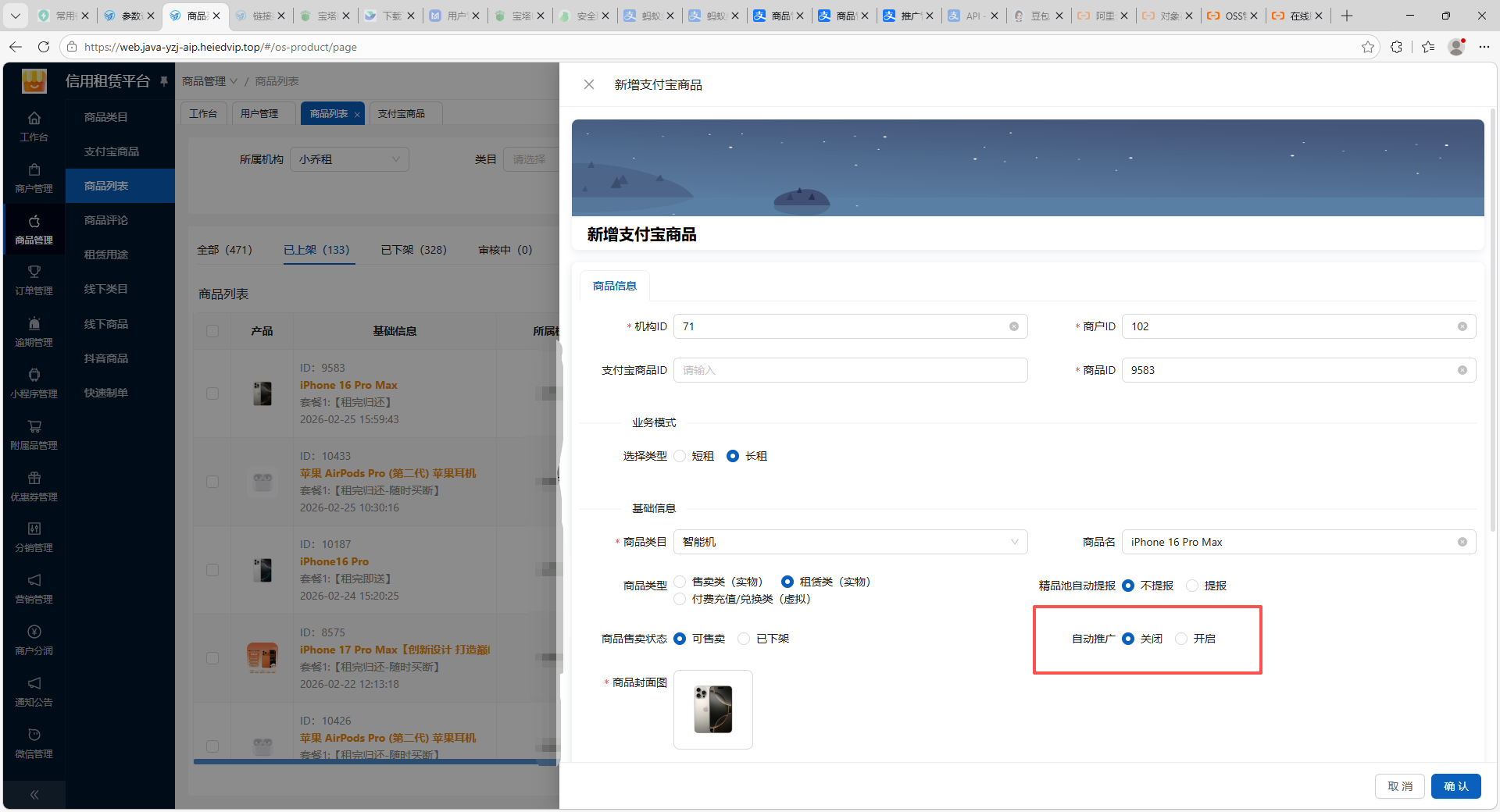Expand the 商品类目 dropdown

(x=850, y=542)
